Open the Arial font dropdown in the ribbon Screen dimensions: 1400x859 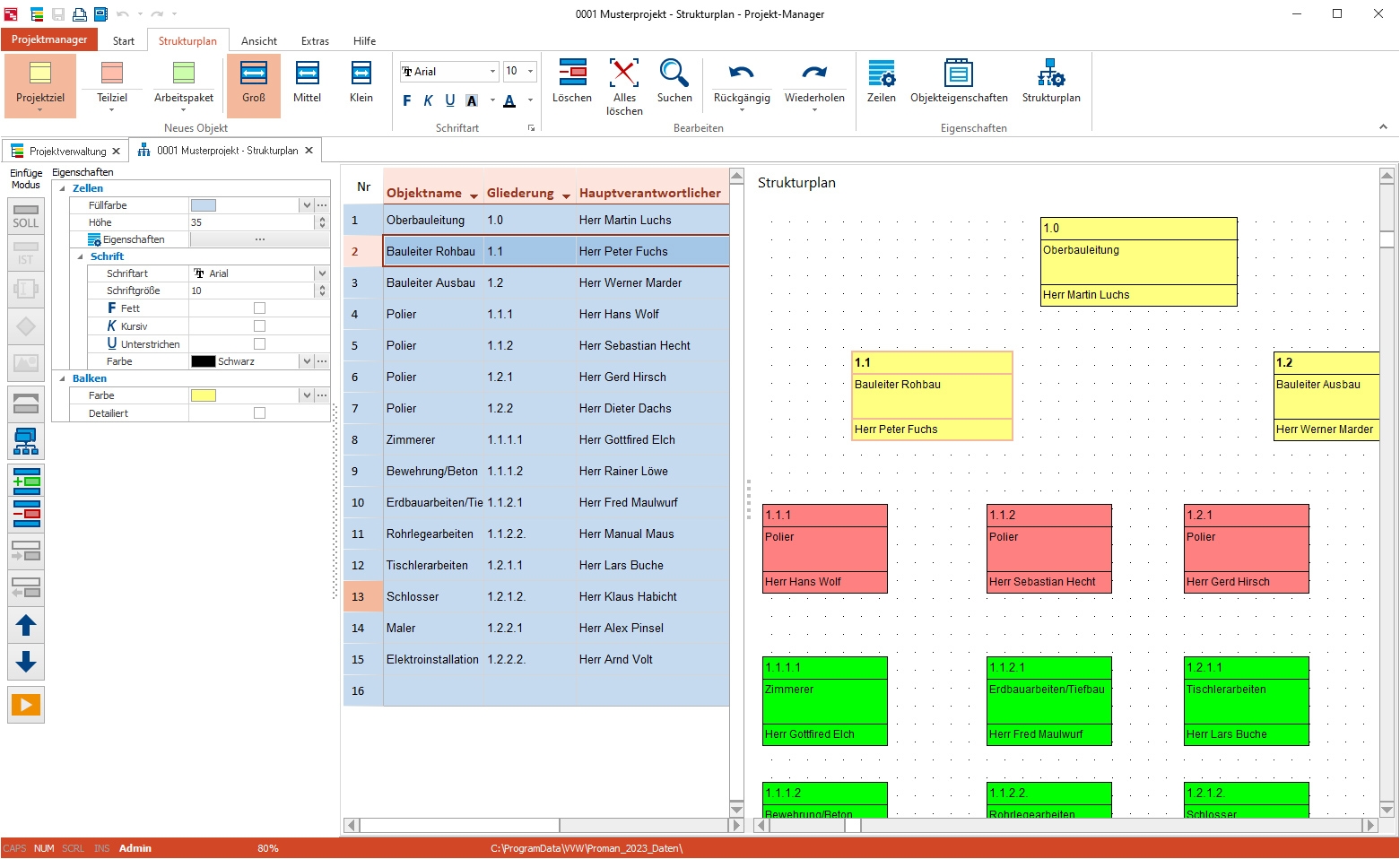click(x=492, y=72)
